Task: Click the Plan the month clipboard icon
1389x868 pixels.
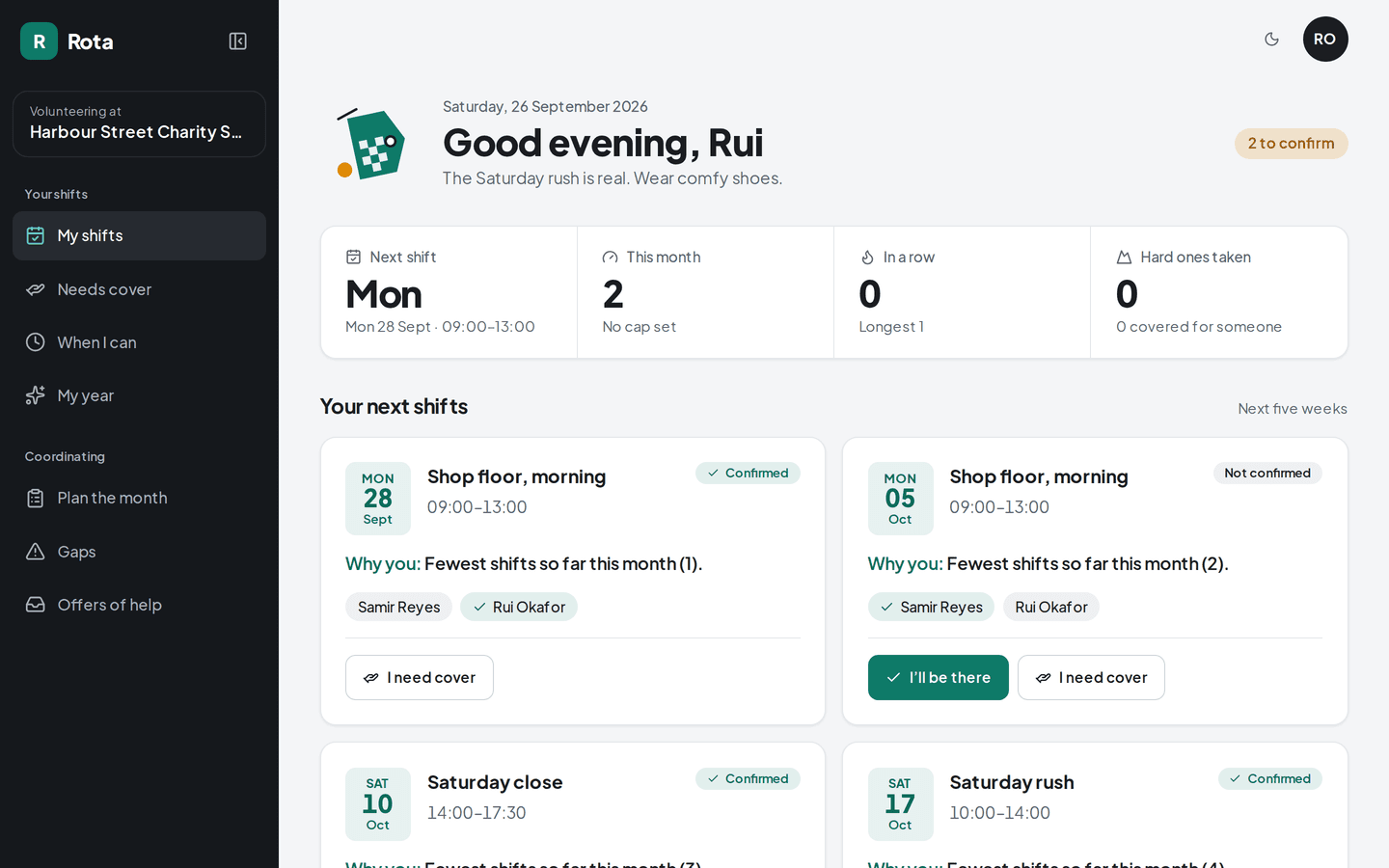Action: (36, 498)
